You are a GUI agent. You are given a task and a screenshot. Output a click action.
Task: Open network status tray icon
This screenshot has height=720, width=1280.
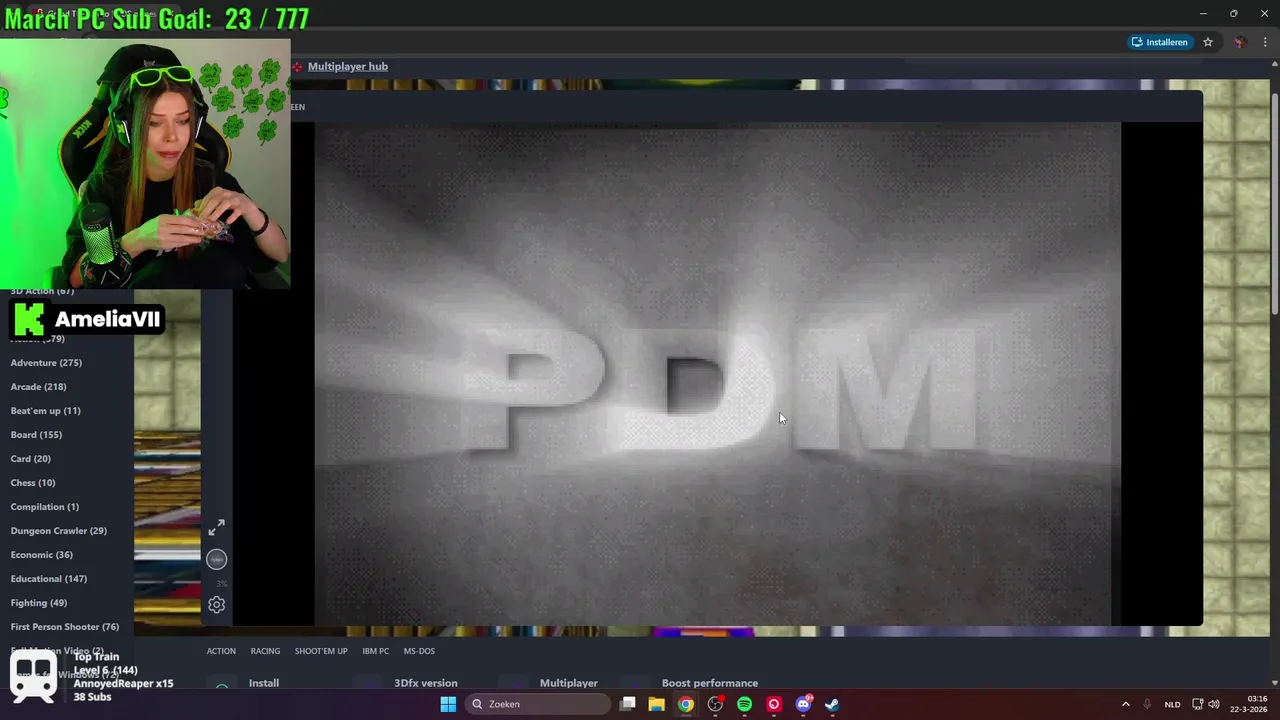pyautogui.click(x=1198, y=704)
